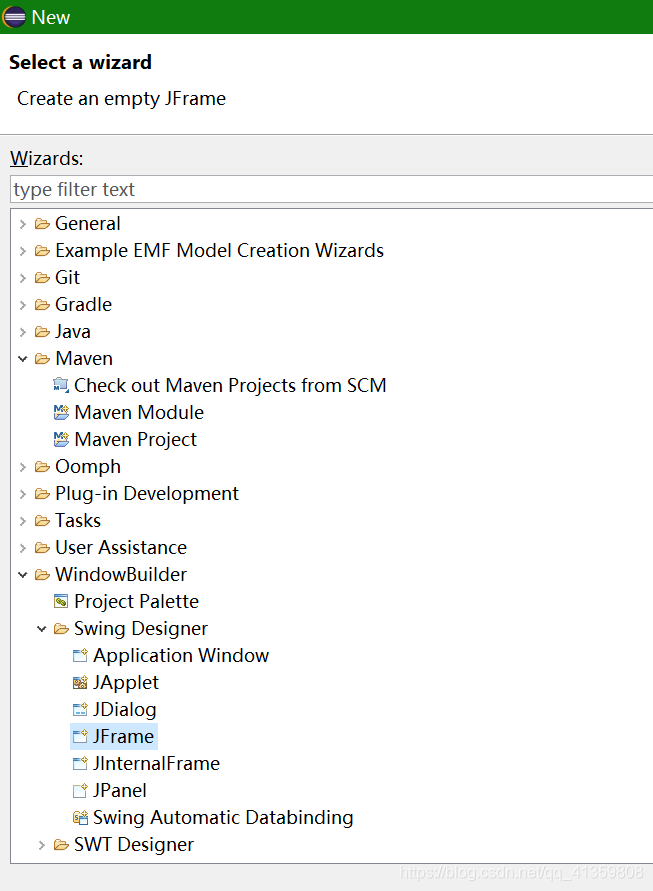Viewport: 653px width, 891px height.
Task: Click the Git folder icon
Action: [42, 278]
